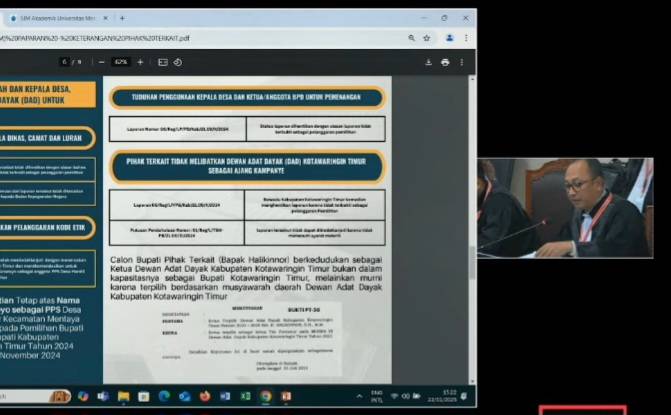The height and width of the screenshot is (415, 671).
Task: Click heading 'Tuduhan Penggunaan Kepala Desa'
Action: pos(246,98)
